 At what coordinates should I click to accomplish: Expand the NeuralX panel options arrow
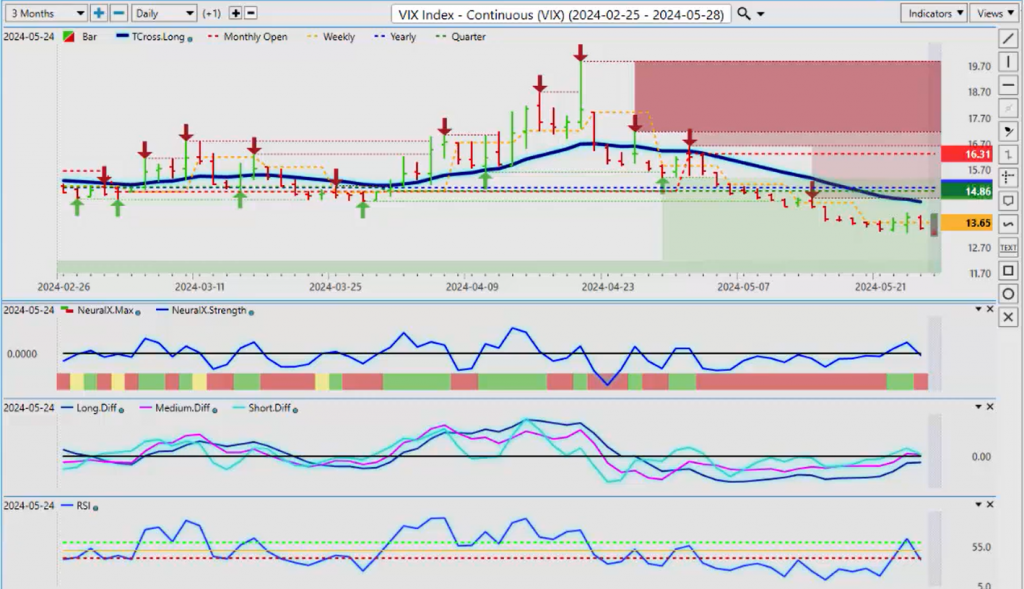click(977, 311)
